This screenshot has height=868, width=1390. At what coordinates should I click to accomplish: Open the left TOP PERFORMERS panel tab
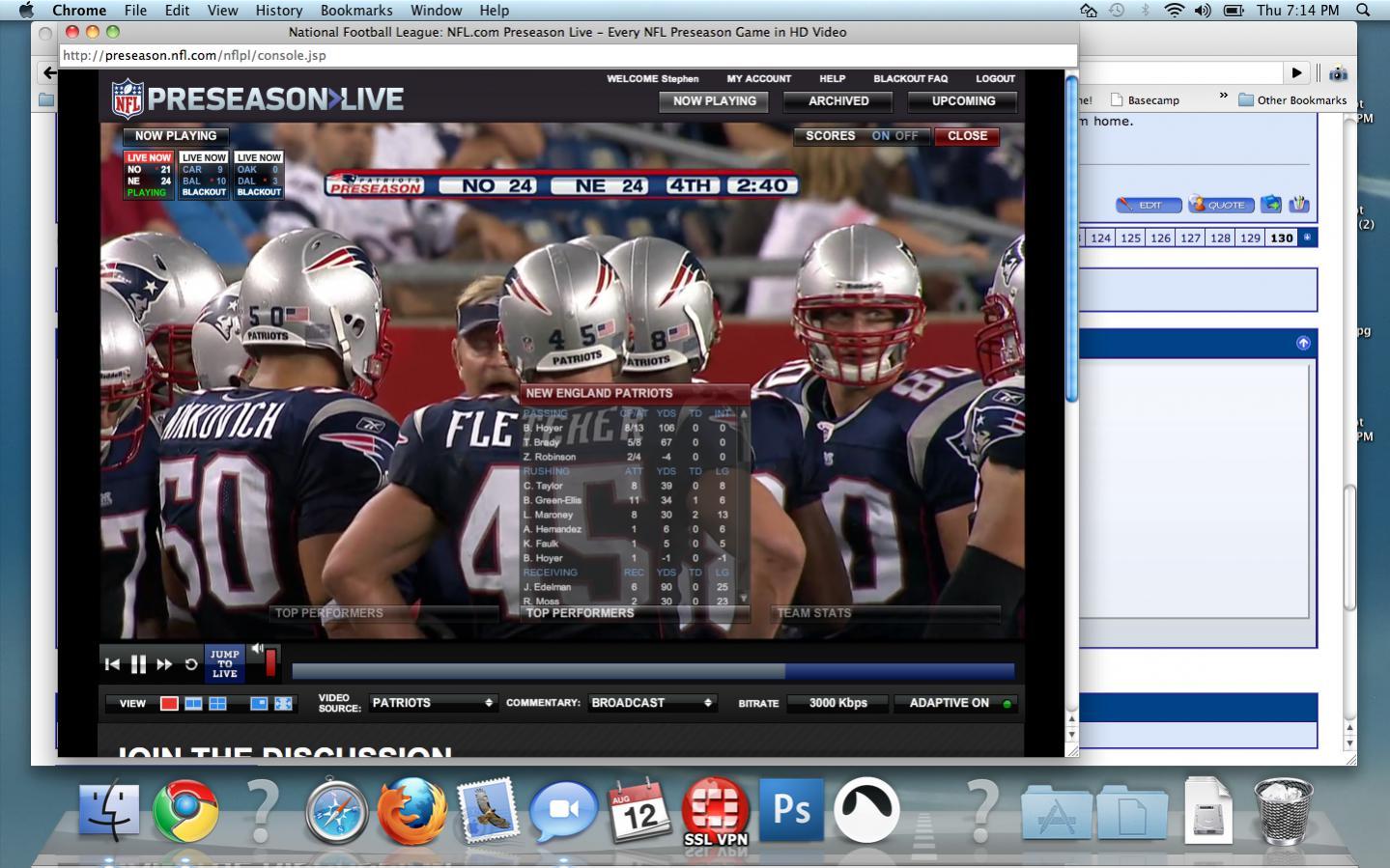tap(384, 613)
